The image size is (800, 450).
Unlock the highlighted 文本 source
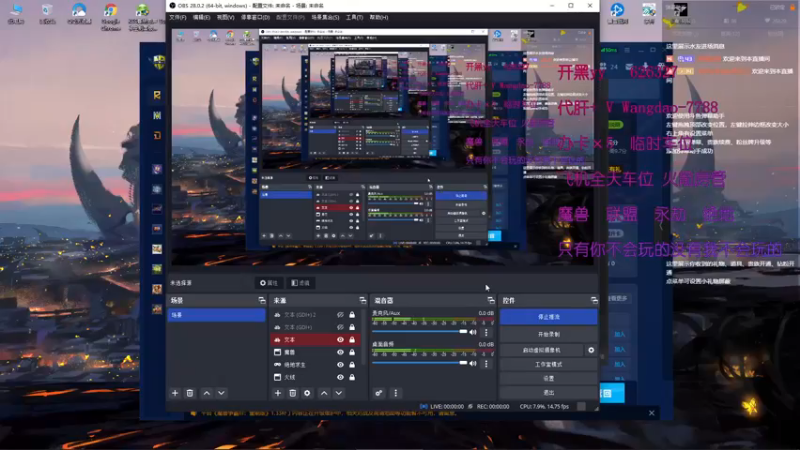pyautogui.click(x=352, y=340)
